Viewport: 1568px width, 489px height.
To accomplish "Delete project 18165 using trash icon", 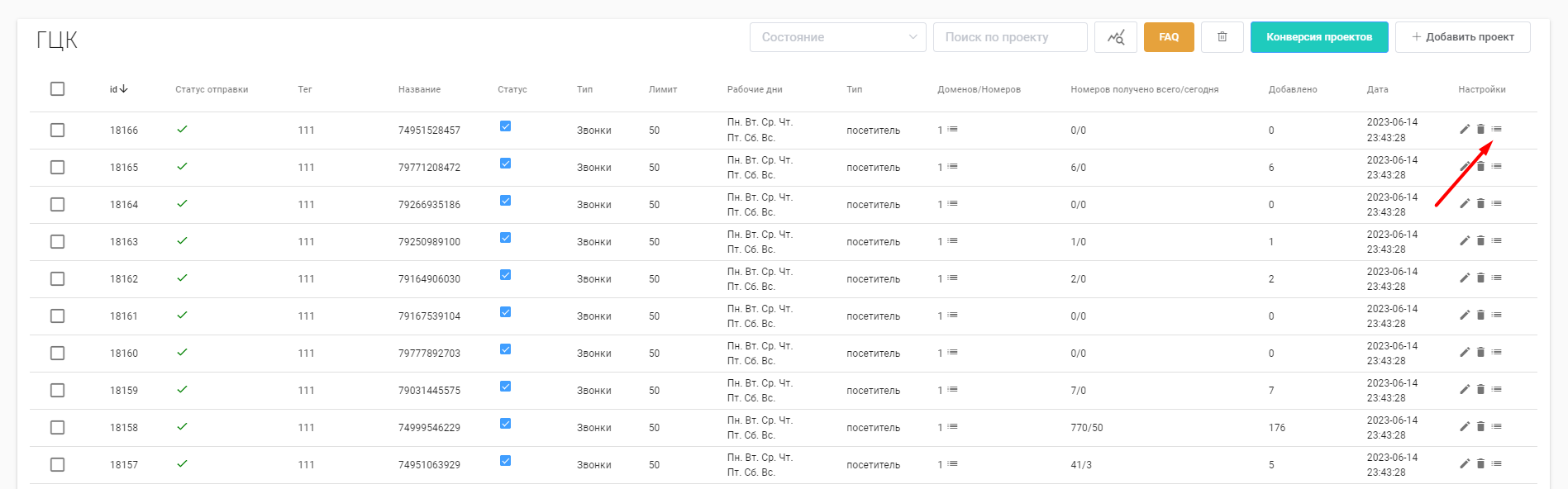I will pyautogui.click(x=1480, y=166).
